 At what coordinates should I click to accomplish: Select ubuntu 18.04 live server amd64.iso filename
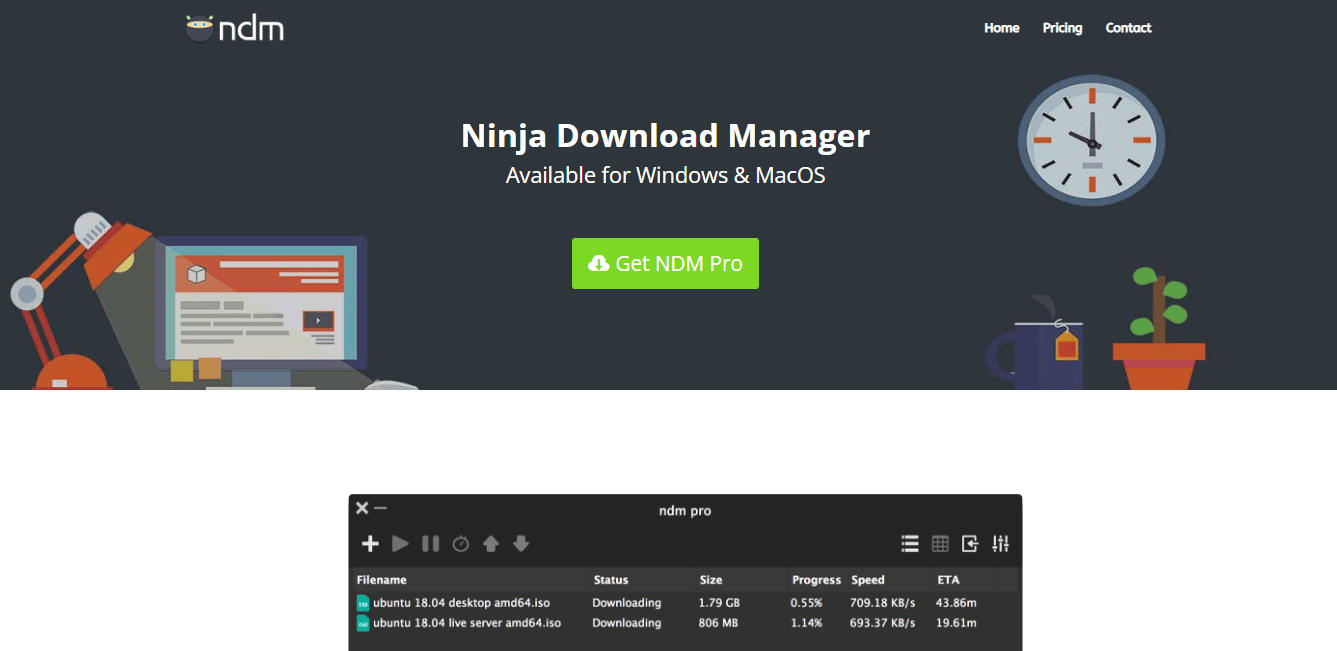pos(467,623)
